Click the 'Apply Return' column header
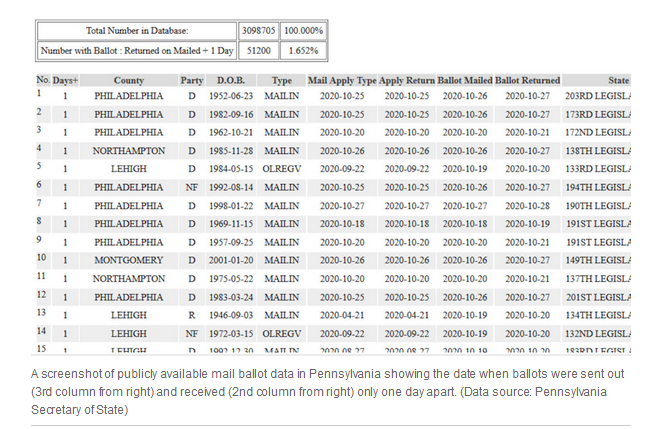661x429 pixels. [407, 80]
